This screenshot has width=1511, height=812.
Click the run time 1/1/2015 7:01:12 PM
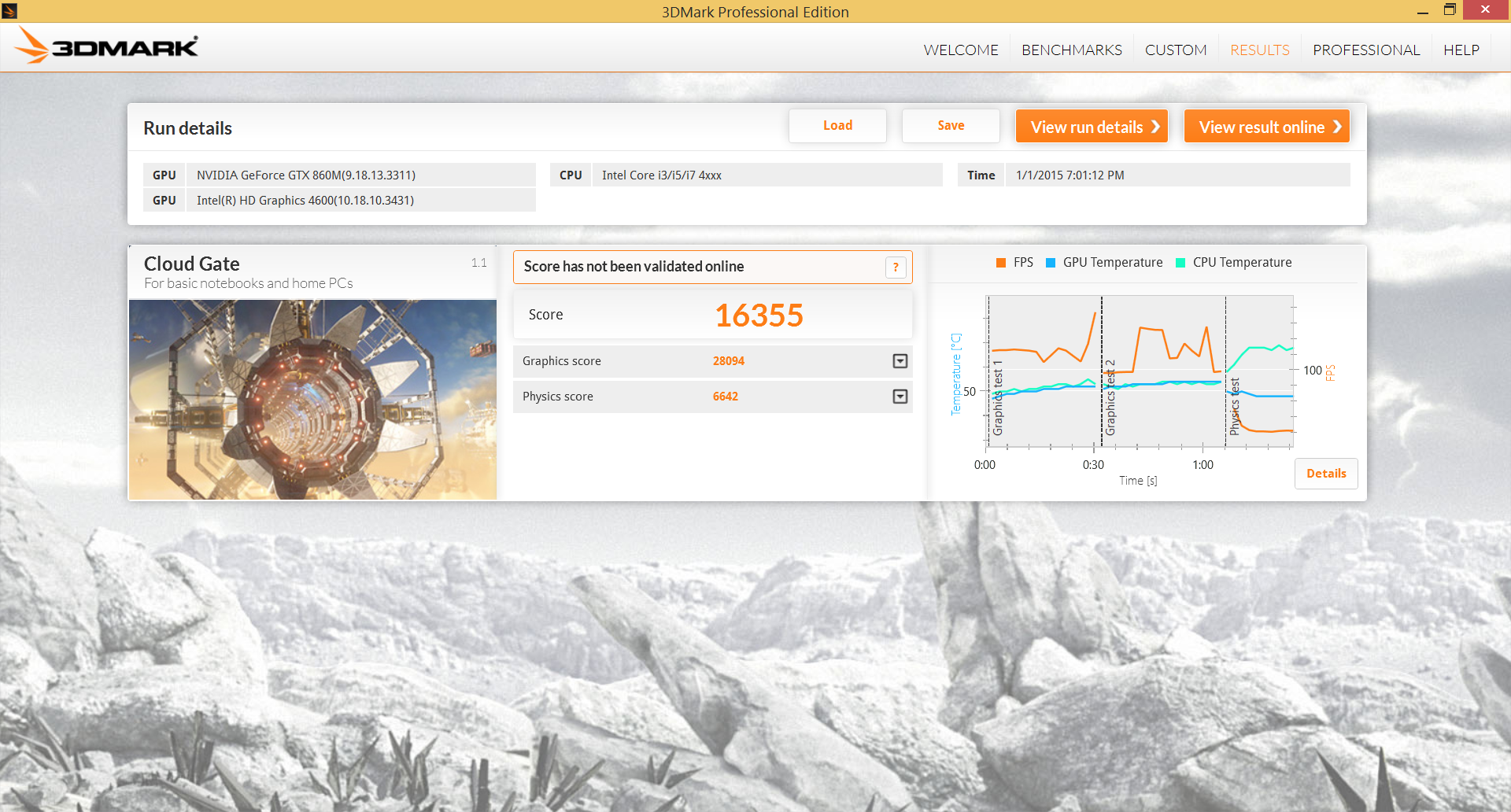(x=1070, y=175)
